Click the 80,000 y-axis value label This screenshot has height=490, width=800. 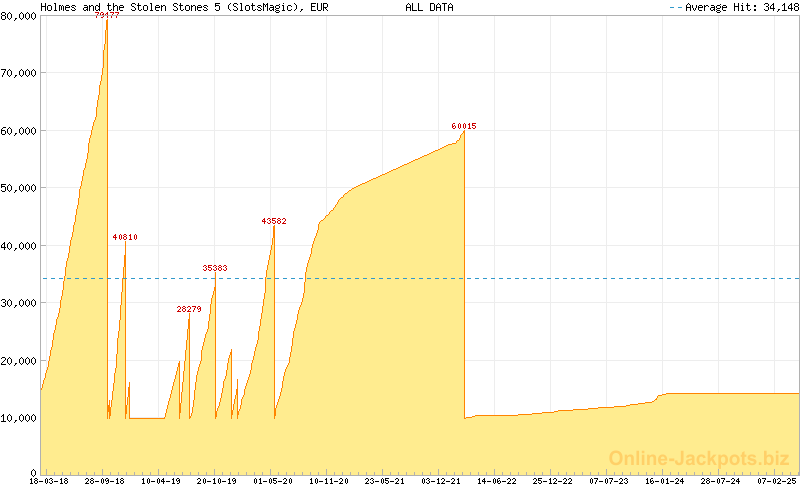click(19, 16)
